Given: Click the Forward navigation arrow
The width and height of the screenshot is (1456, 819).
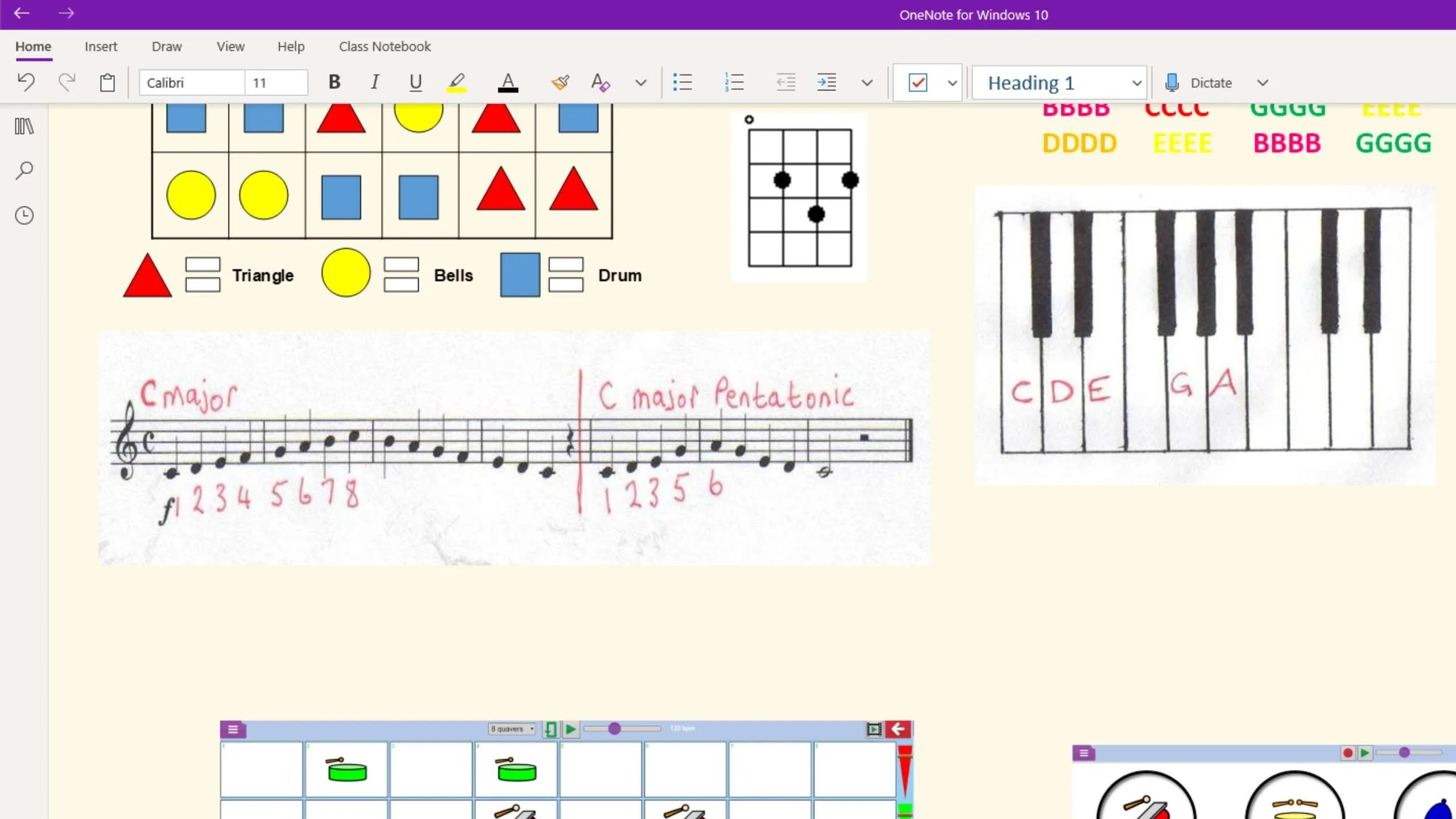Looking at the screenshot, I should pyautogui.click(x=66, y=14).
